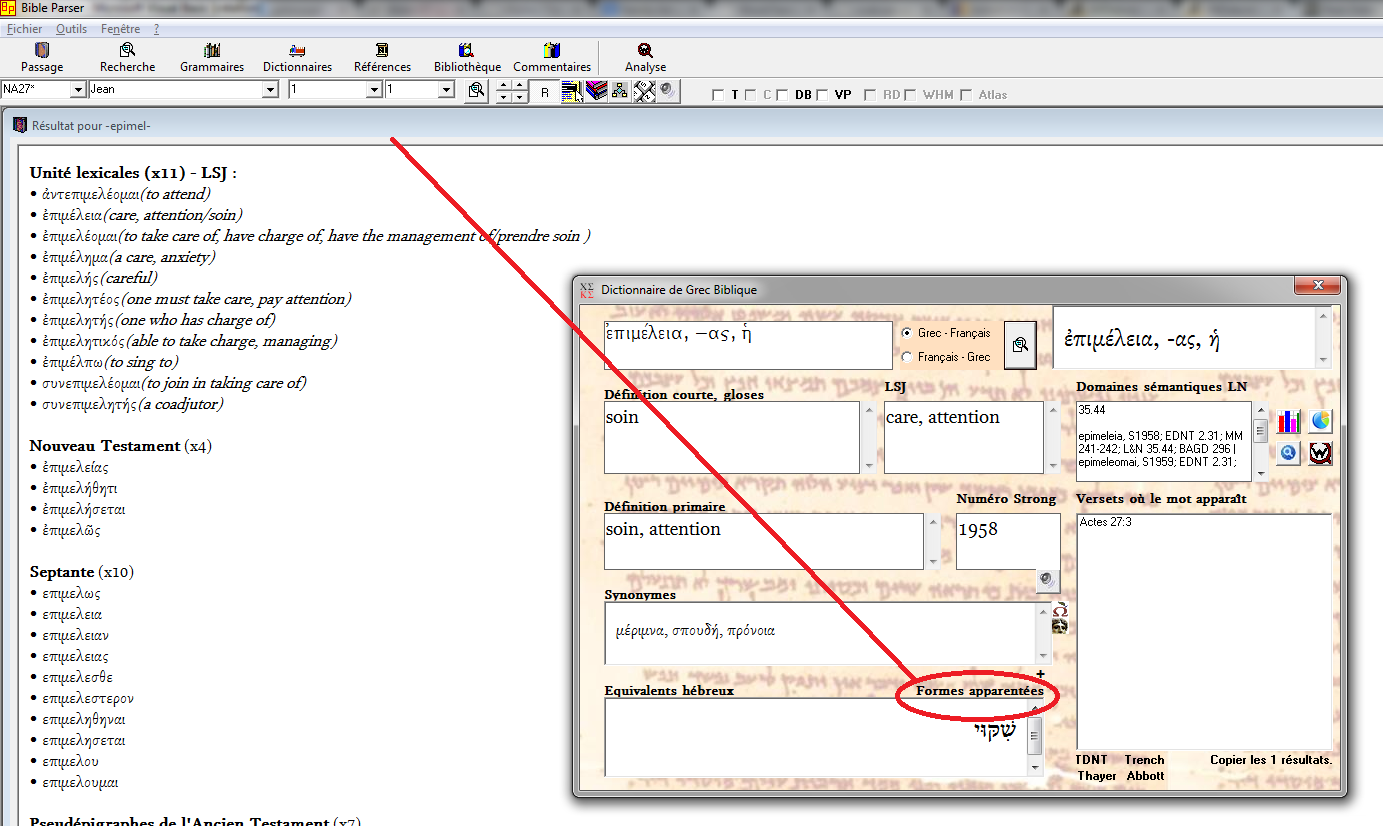This screenshot has width=1383, height=826.
Task: Toggle the WHM checkbox
Action: (910, 95)
